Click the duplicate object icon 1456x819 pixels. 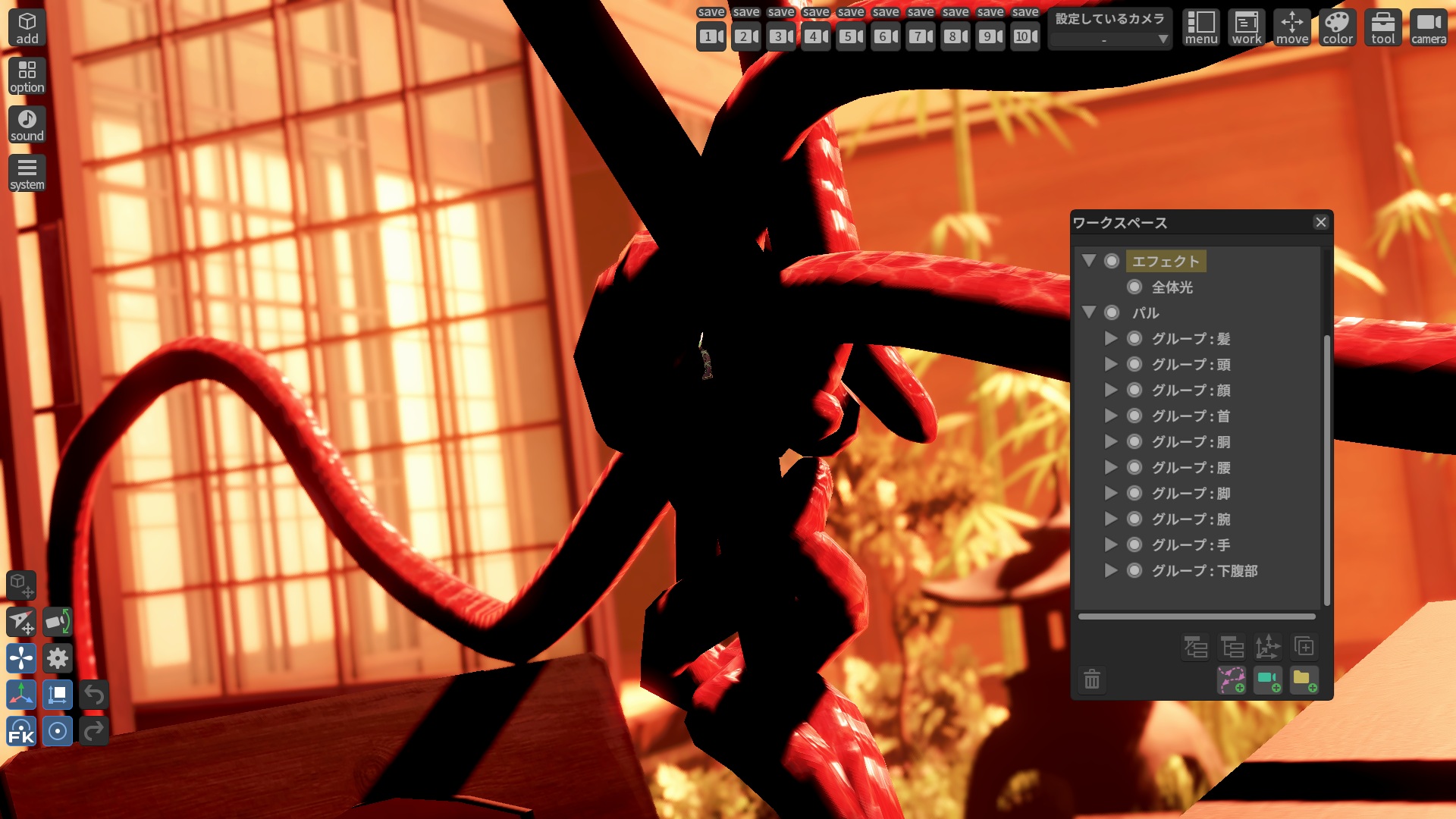[1304, 647]
